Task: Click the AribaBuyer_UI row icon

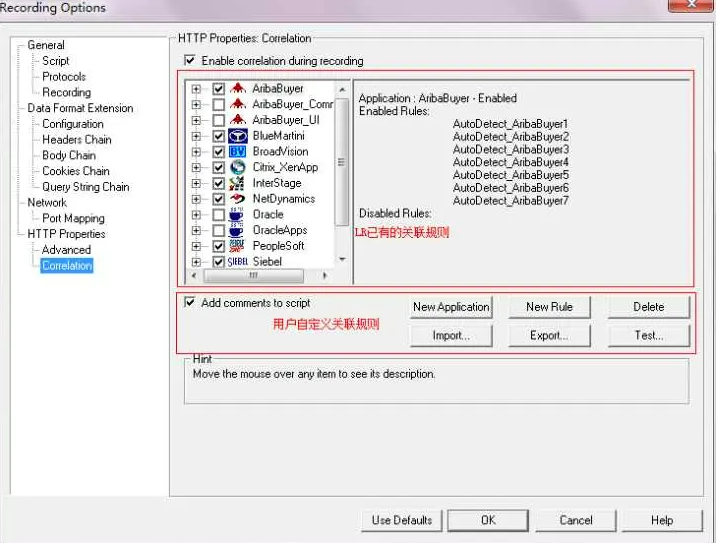Action: tap(237, 120)
